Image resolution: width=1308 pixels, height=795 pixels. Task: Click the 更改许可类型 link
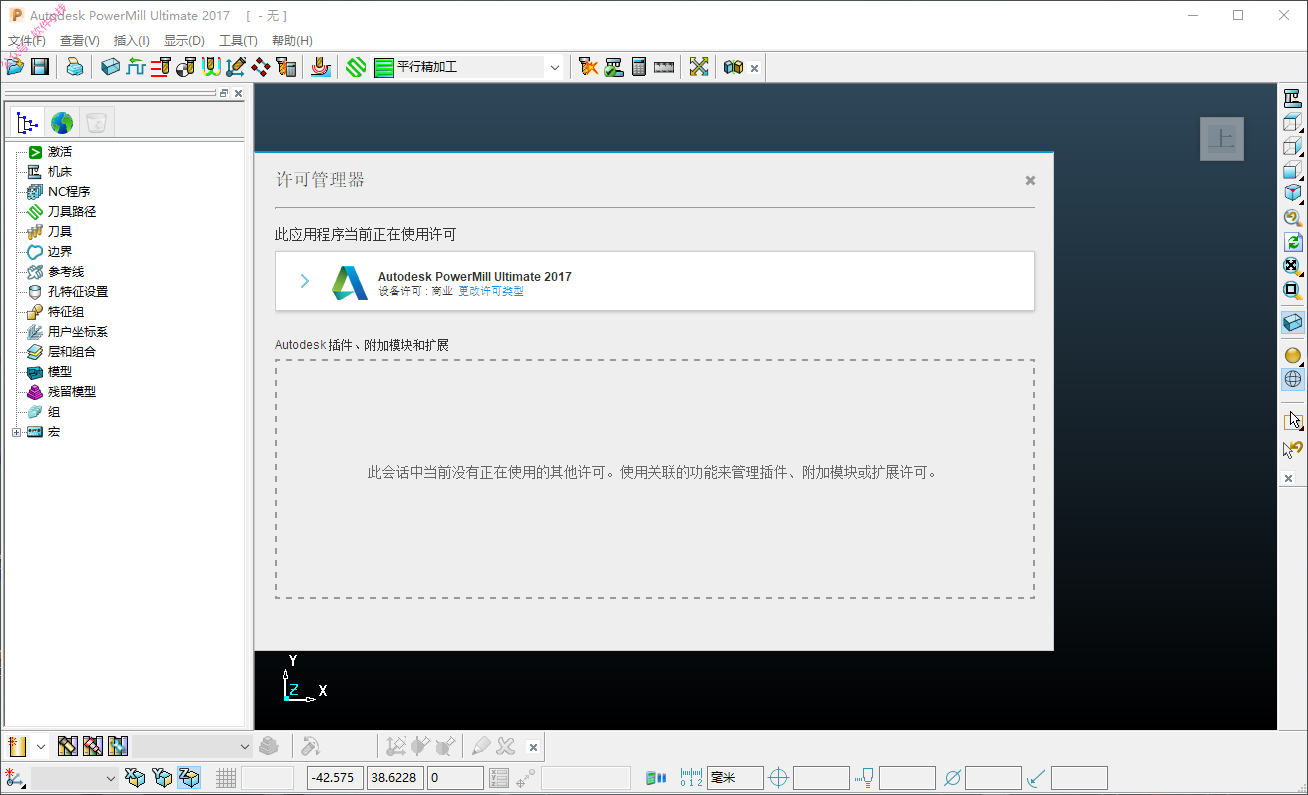coord(491,291)
